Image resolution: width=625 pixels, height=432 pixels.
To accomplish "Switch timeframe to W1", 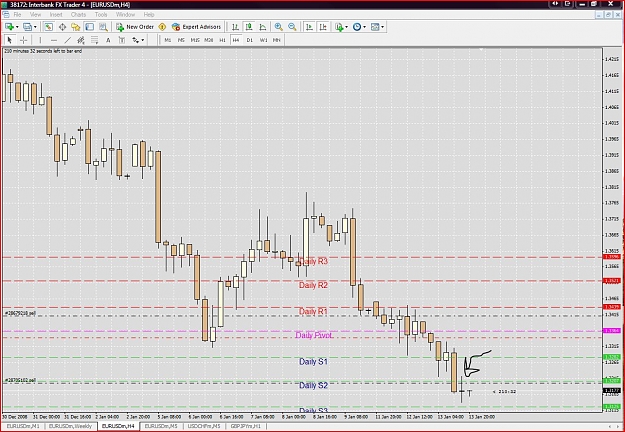I will 263,40.
